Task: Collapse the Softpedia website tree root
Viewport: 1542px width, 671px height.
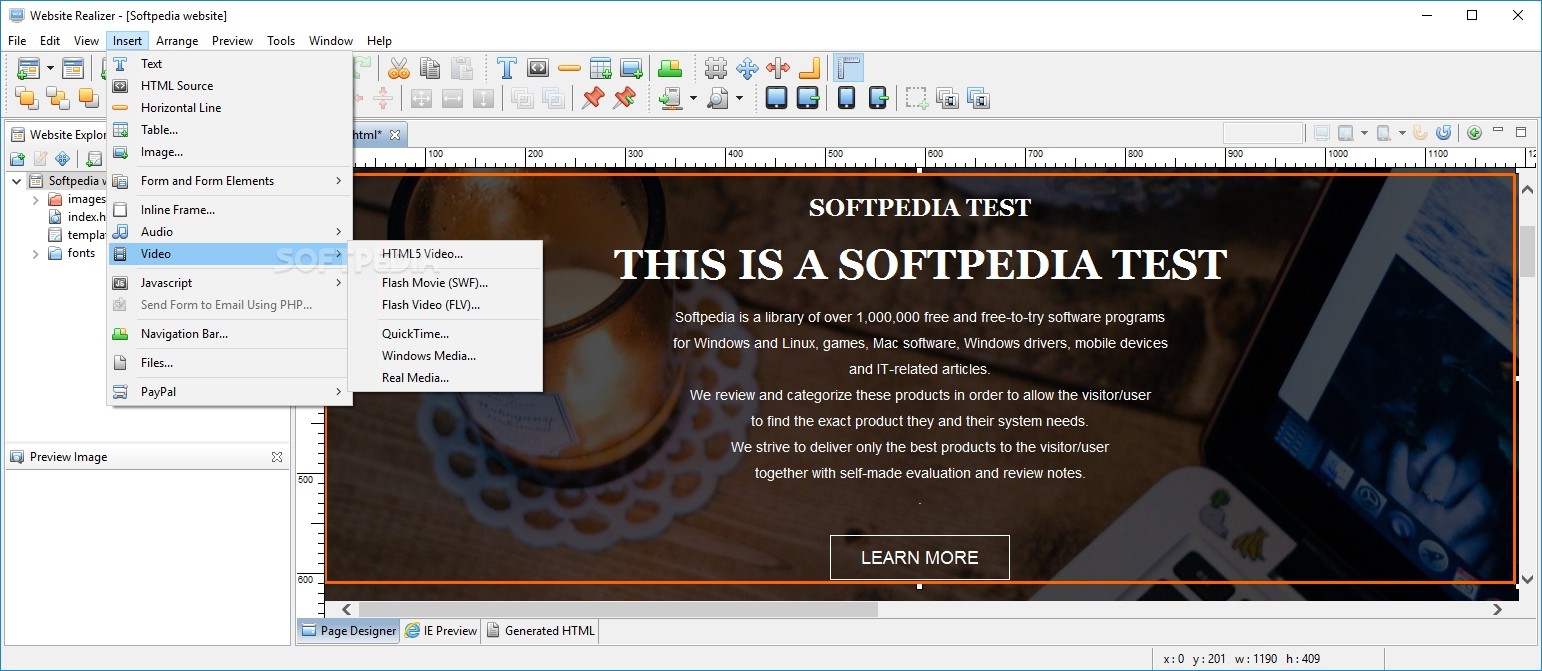Action: pyautogui.click(x=17, y=181)
